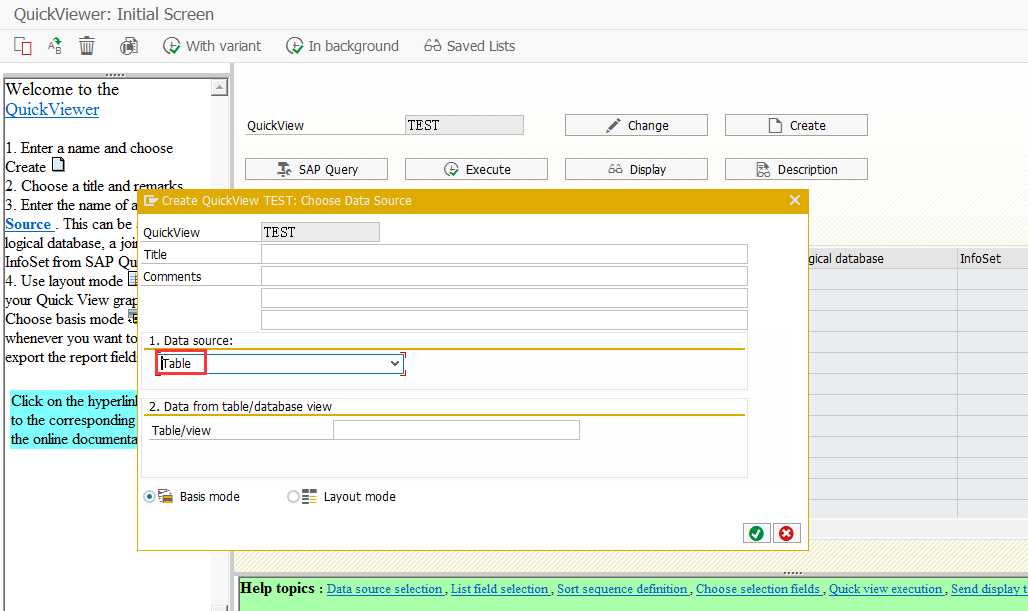This screenshot has width=1028, height=611.
Task: Click scroll up arrow in help panel
Action: point(220,87)
